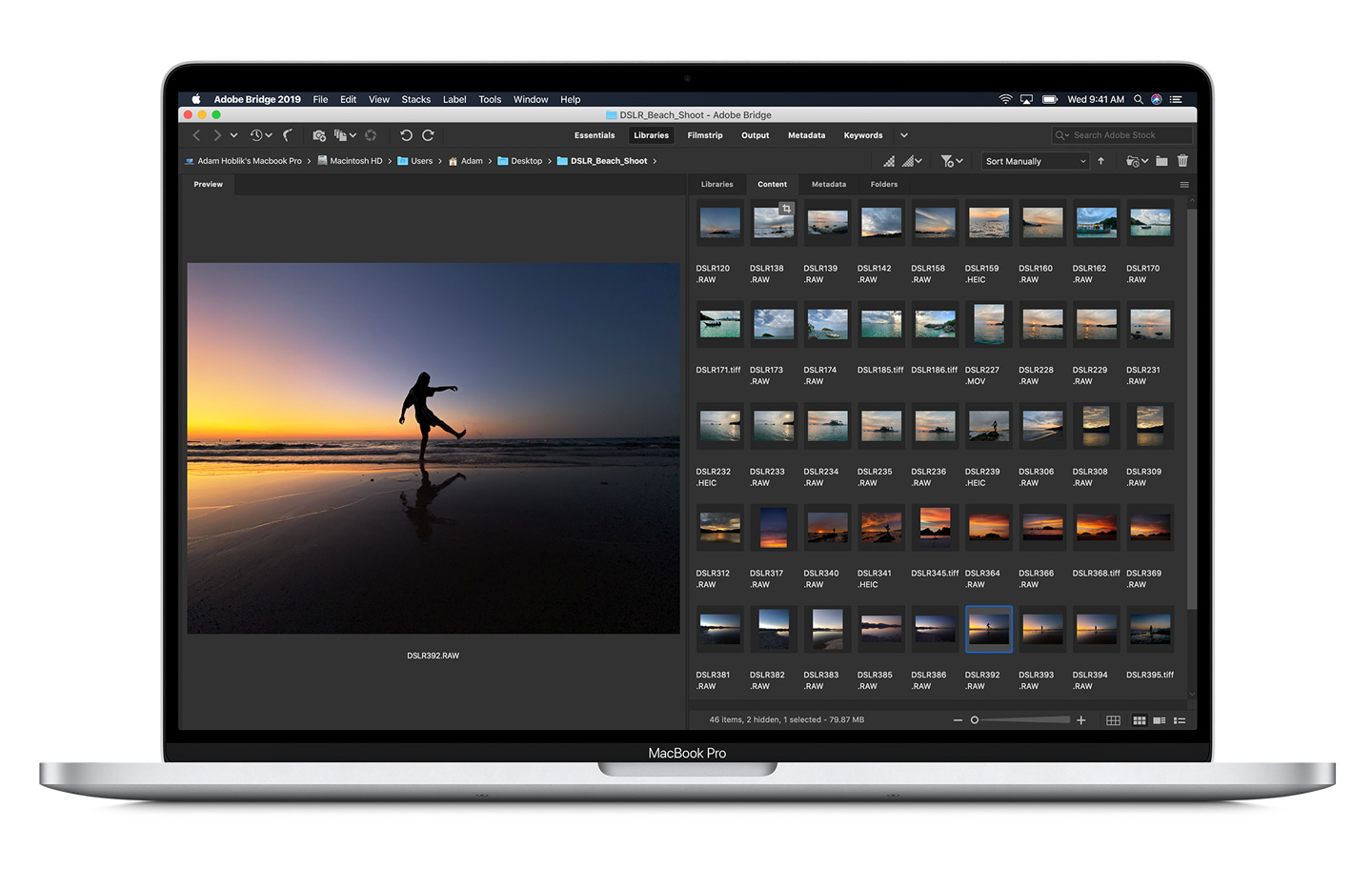Open the filter items by rating dropdown

coord(952,161)
